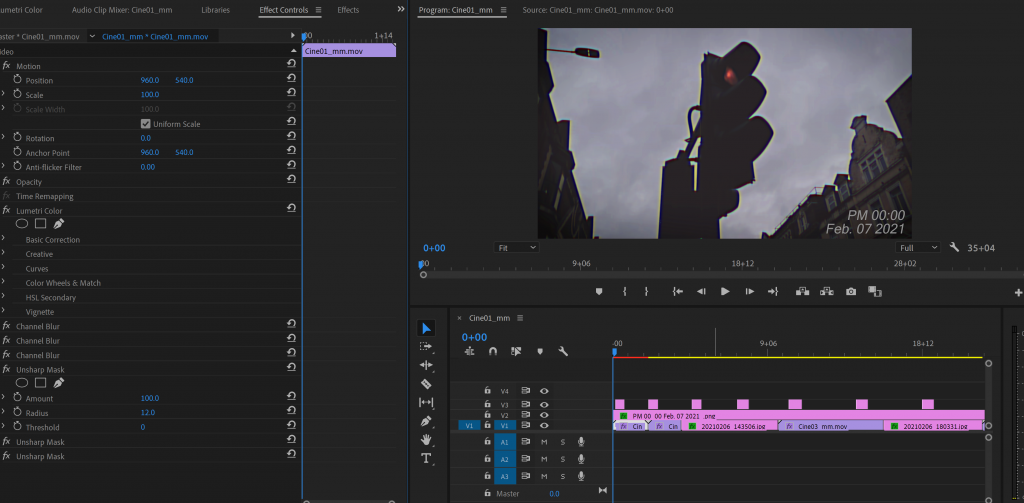Viewport: 1024px width, 503px height.
Task: Select the Ripple Edit tool
Action: [426, 365]
